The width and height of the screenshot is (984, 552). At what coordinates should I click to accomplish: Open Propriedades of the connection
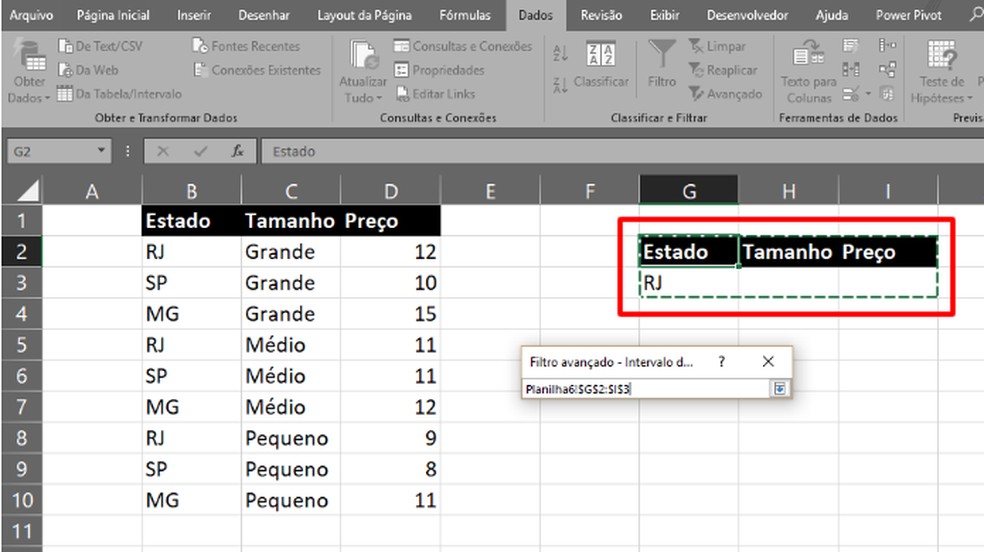439,70
